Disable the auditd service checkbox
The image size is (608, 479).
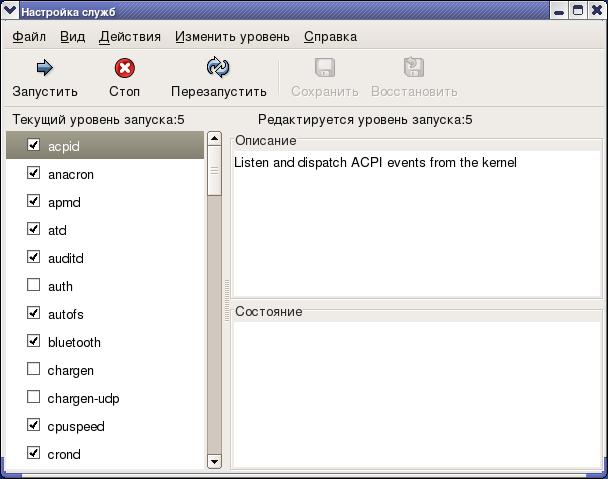coord(33,256)
